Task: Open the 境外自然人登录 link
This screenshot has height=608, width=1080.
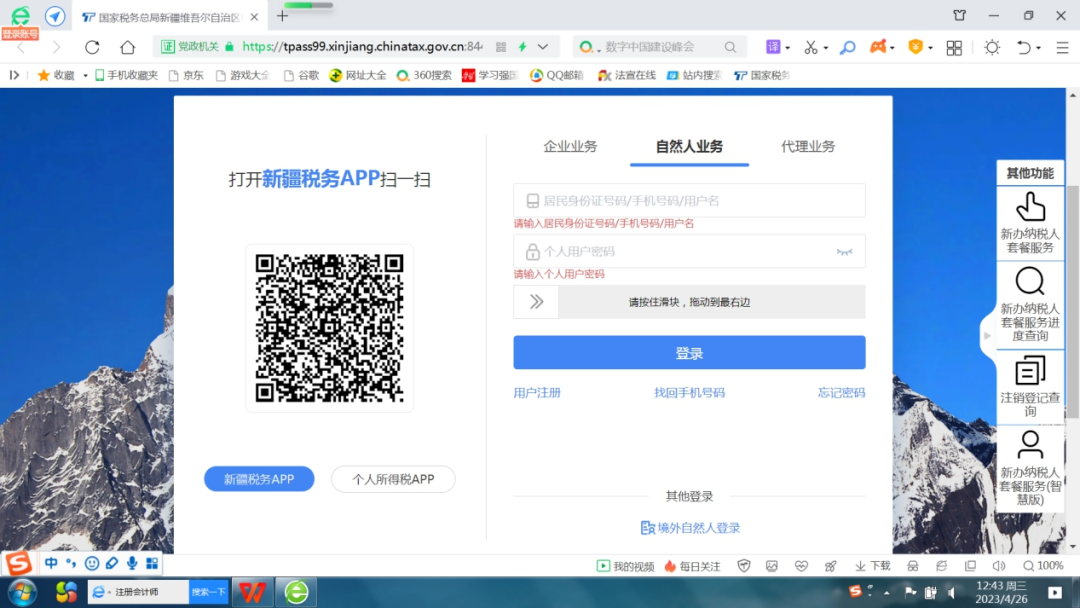Action: point(690,527)
